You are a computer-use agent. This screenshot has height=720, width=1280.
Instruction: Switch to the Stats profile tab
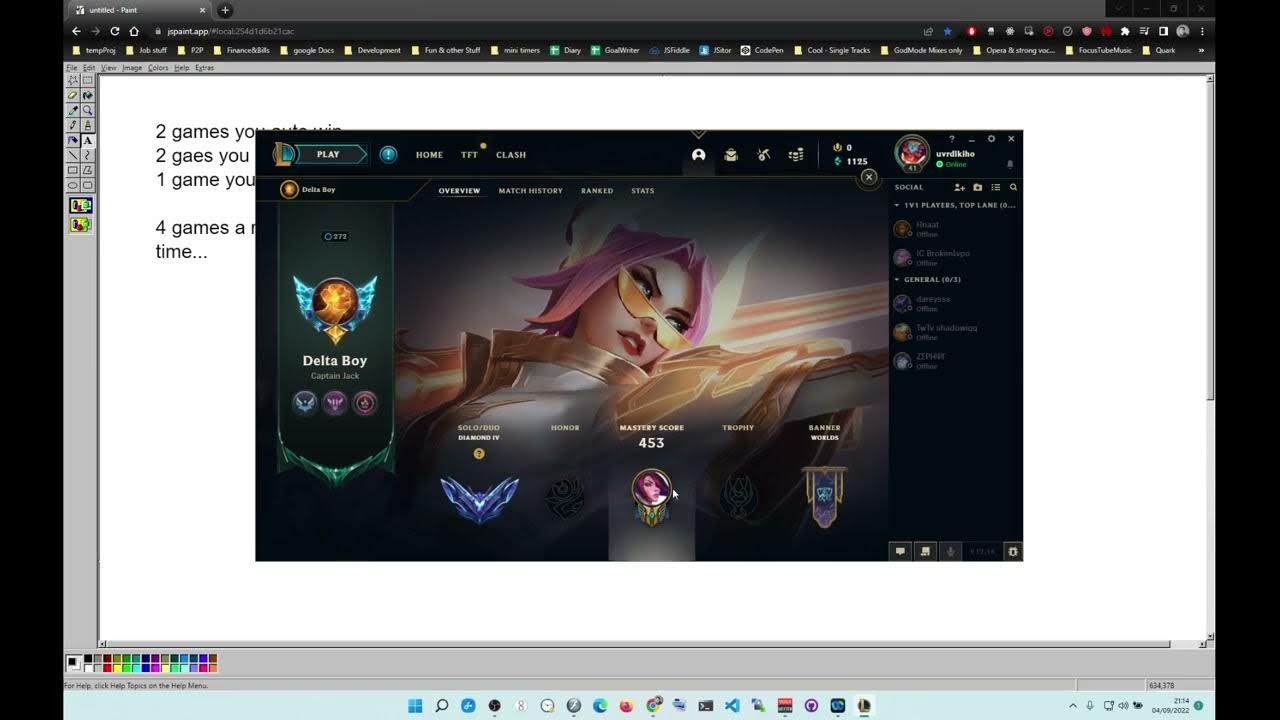[x=643, y=190]
